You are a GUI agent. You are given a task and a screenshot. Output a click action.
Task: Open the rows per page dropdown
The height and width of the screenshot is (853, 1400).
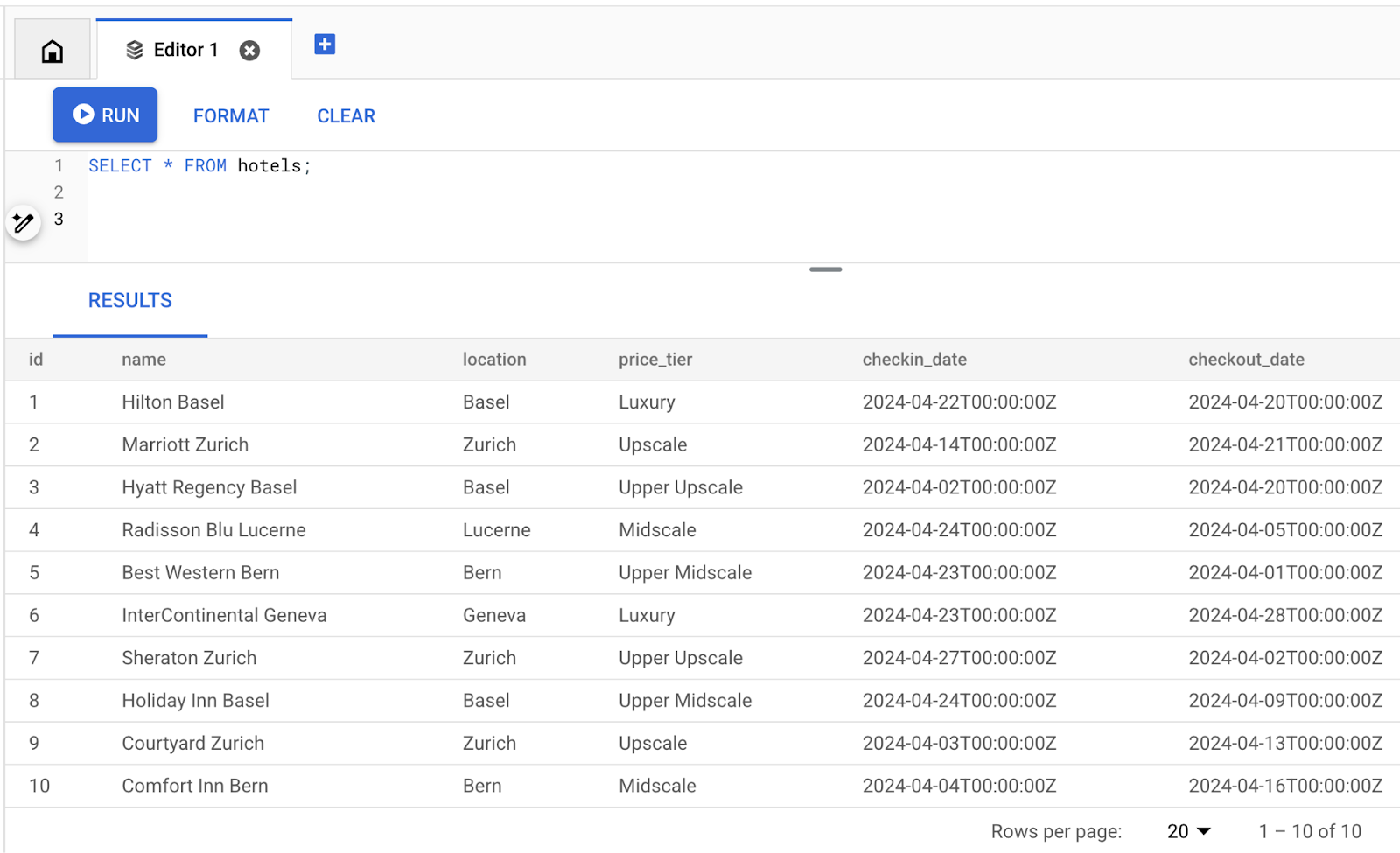point(1188,830)
